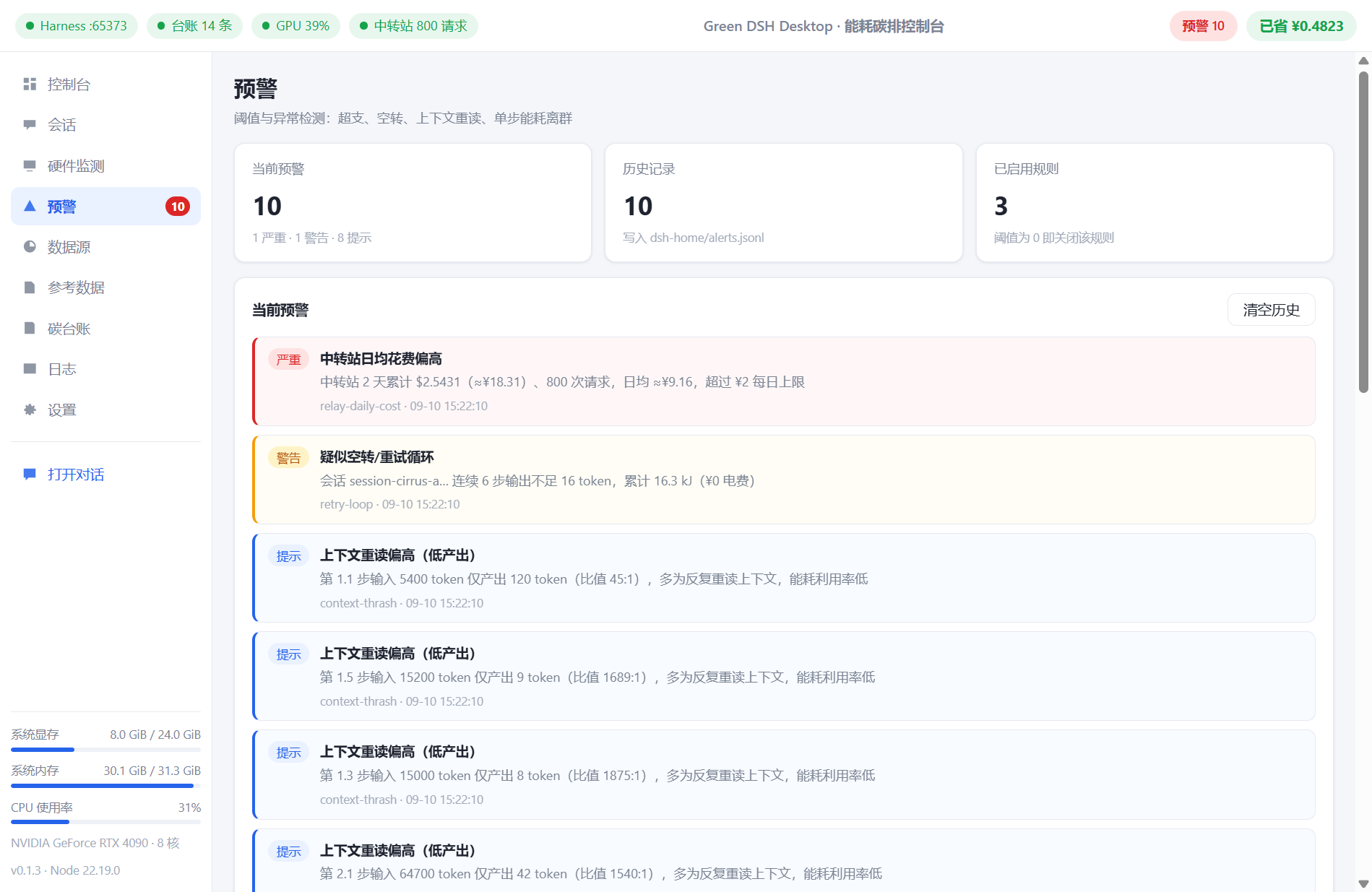1372x892 pixels.
Task: Click the 已省 ¥0.4823 savings pill
Action: (x=1301, y=26)
